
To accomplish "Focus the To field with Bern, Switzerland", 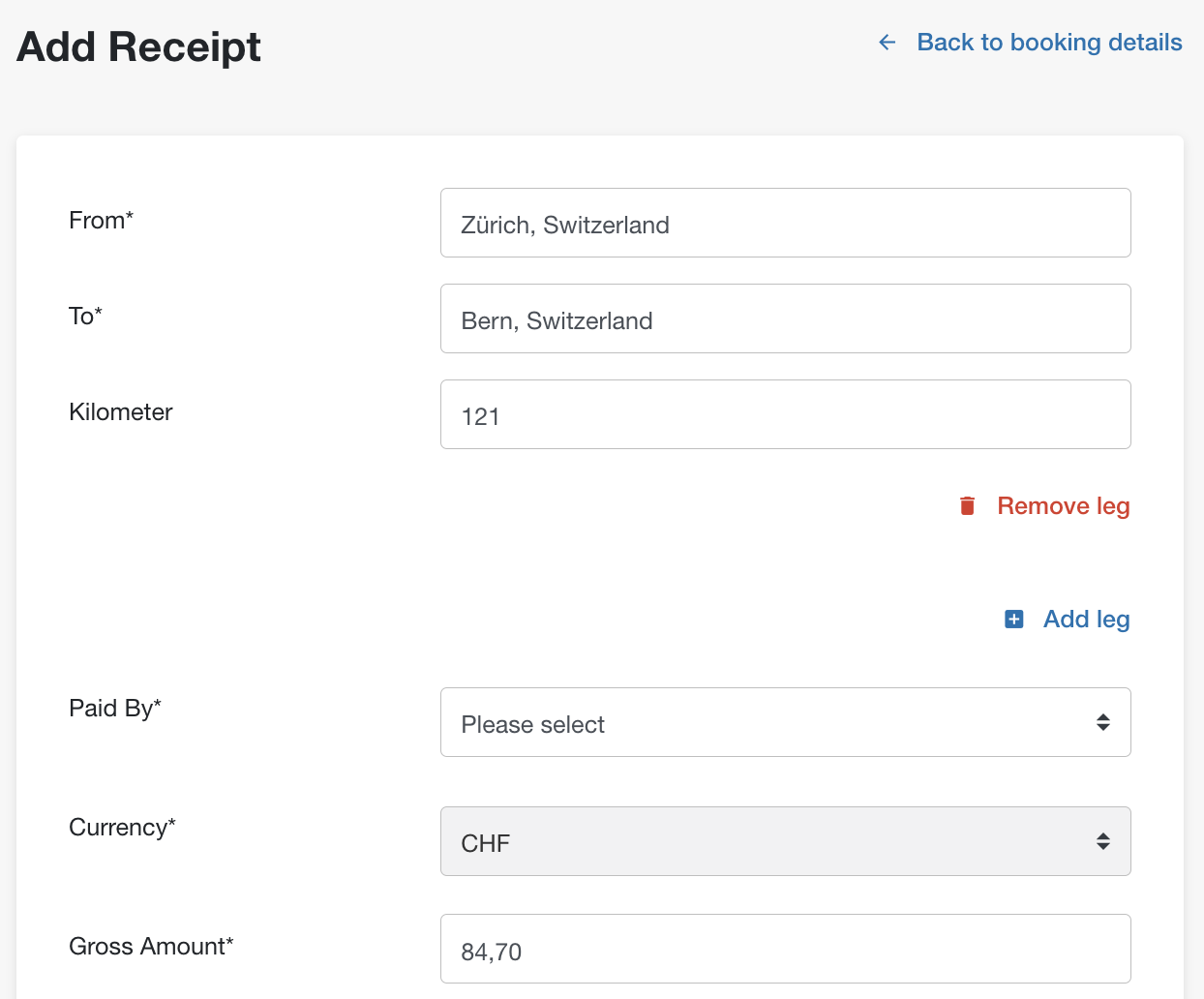I will 785,318.
